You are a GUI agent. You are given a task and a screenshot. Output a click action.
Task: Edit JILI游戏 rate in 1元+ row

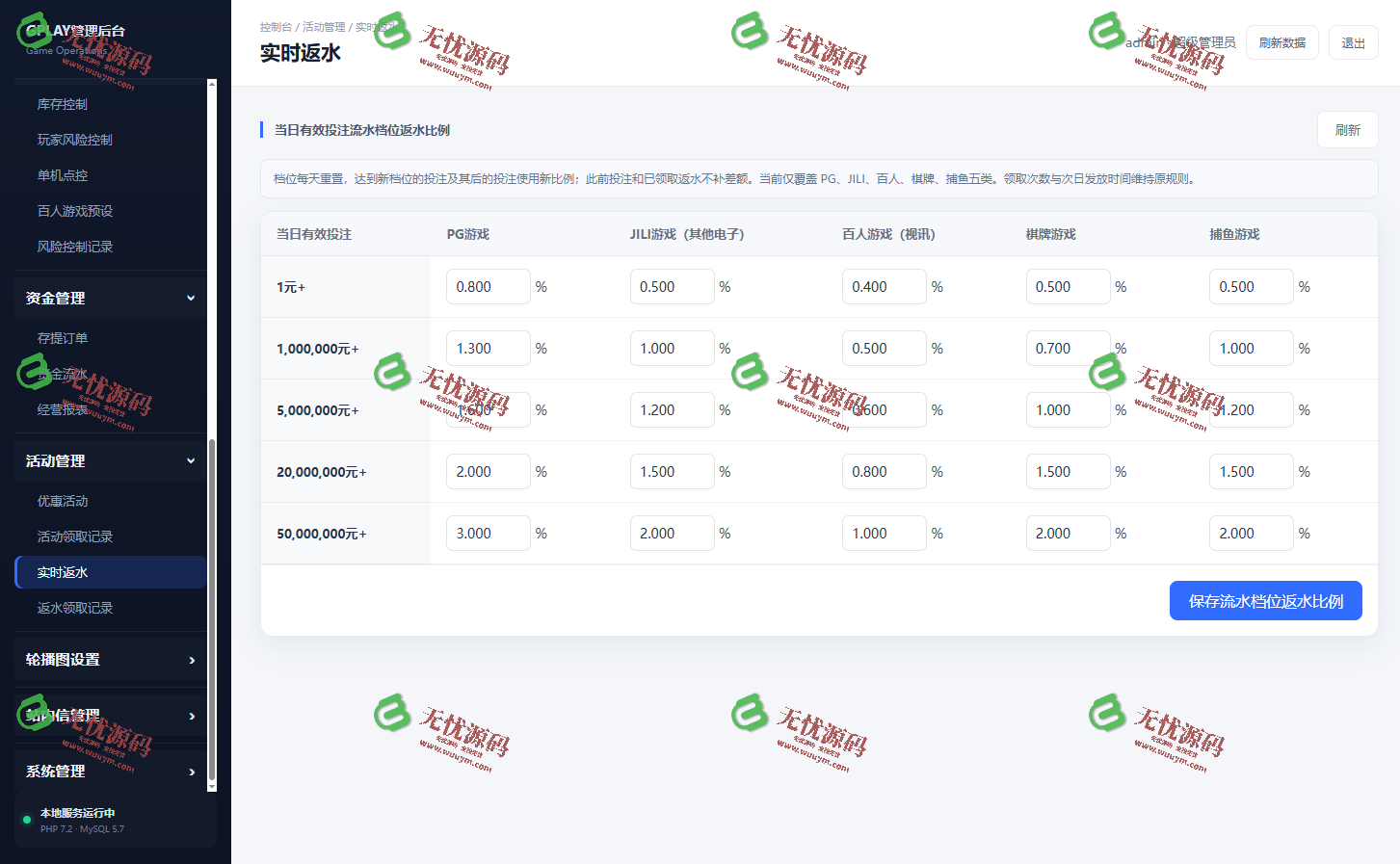(673, 287)
